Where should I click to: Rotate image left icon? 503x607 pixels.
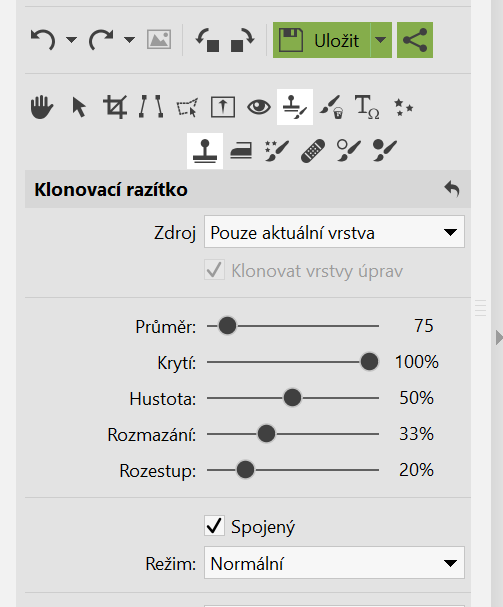(x=208, y=40)
